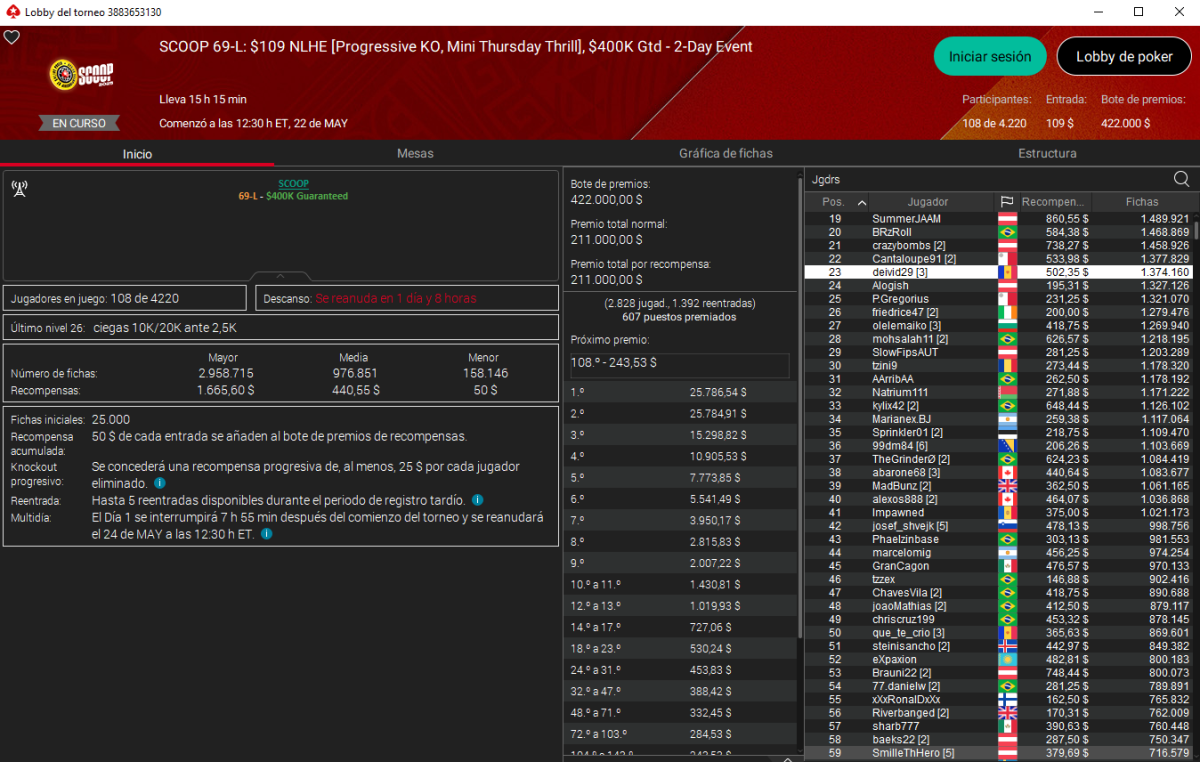1200x762 pixels.
Task: Click flag beside MadBunz
Action: [x=1007, y=486]
